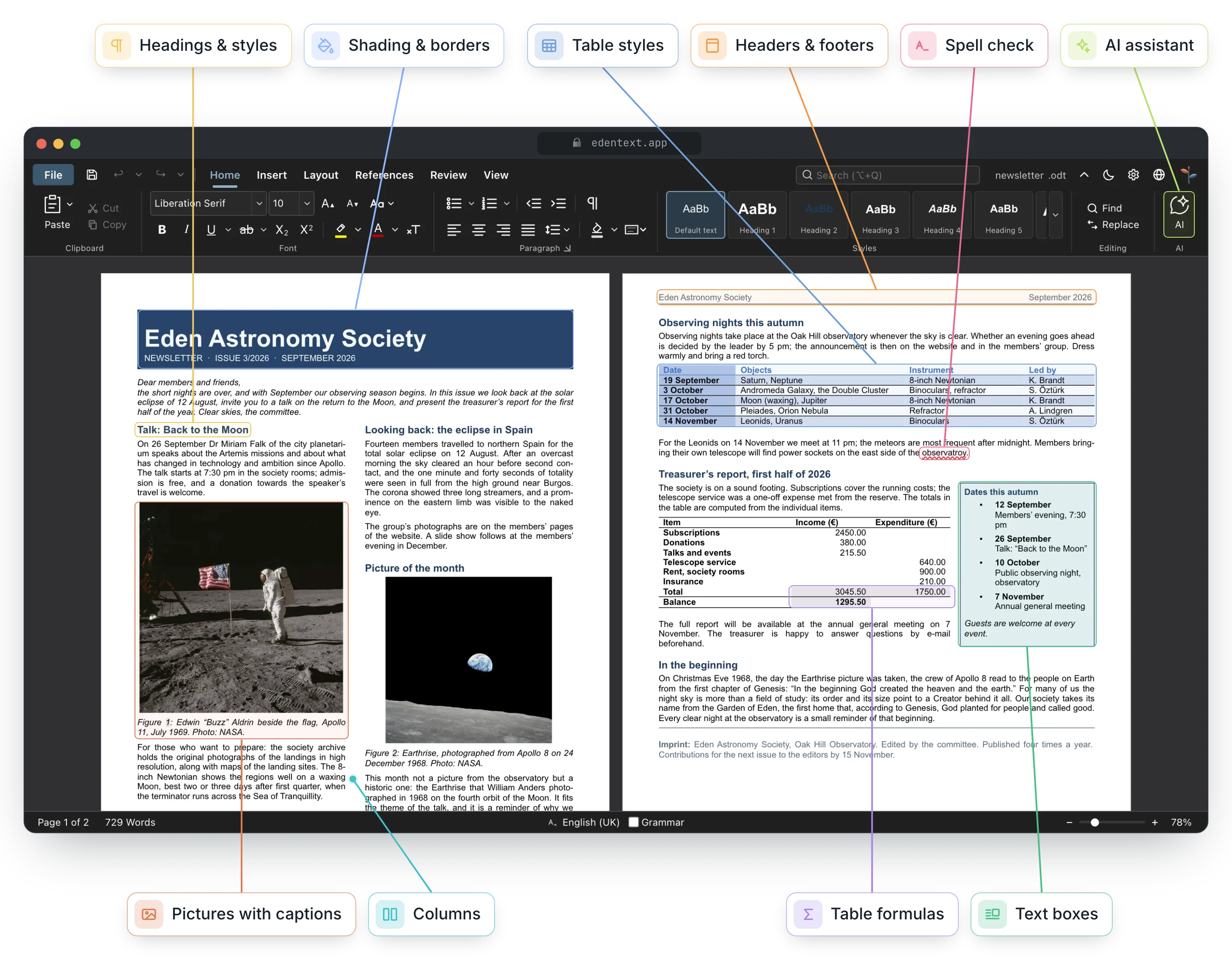Open the line spacing dropdown
Viewport: 1232px width, 960px height.
click(557, 230)
